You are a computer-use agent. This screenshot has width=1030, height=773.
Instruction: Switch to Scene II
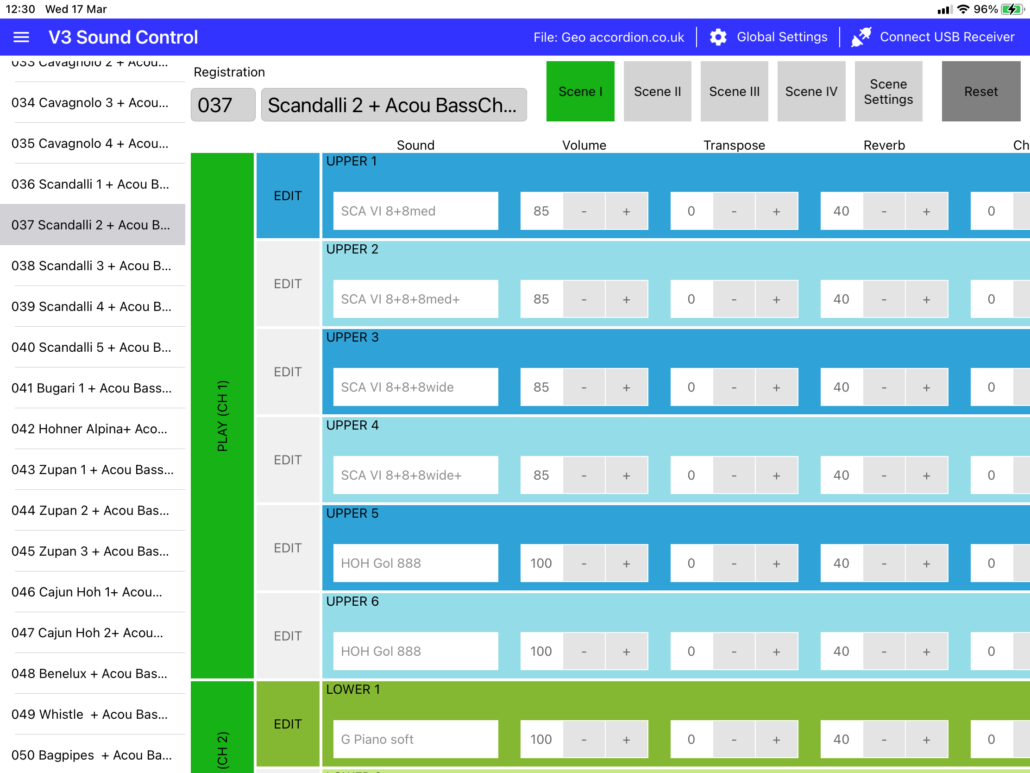click(x=657, y=91)
